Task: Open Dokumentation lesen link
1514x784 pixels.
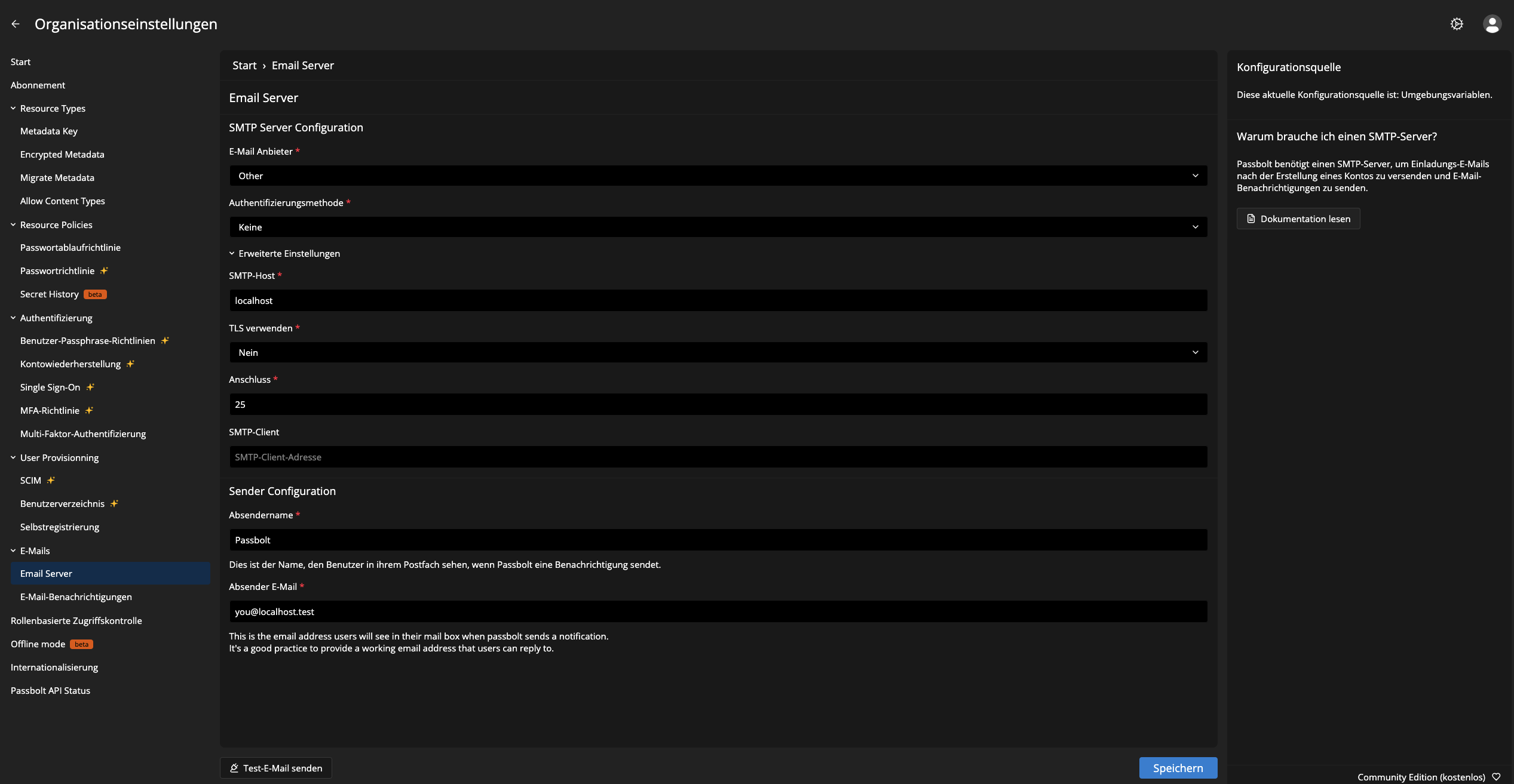Action: (1298, 219)
